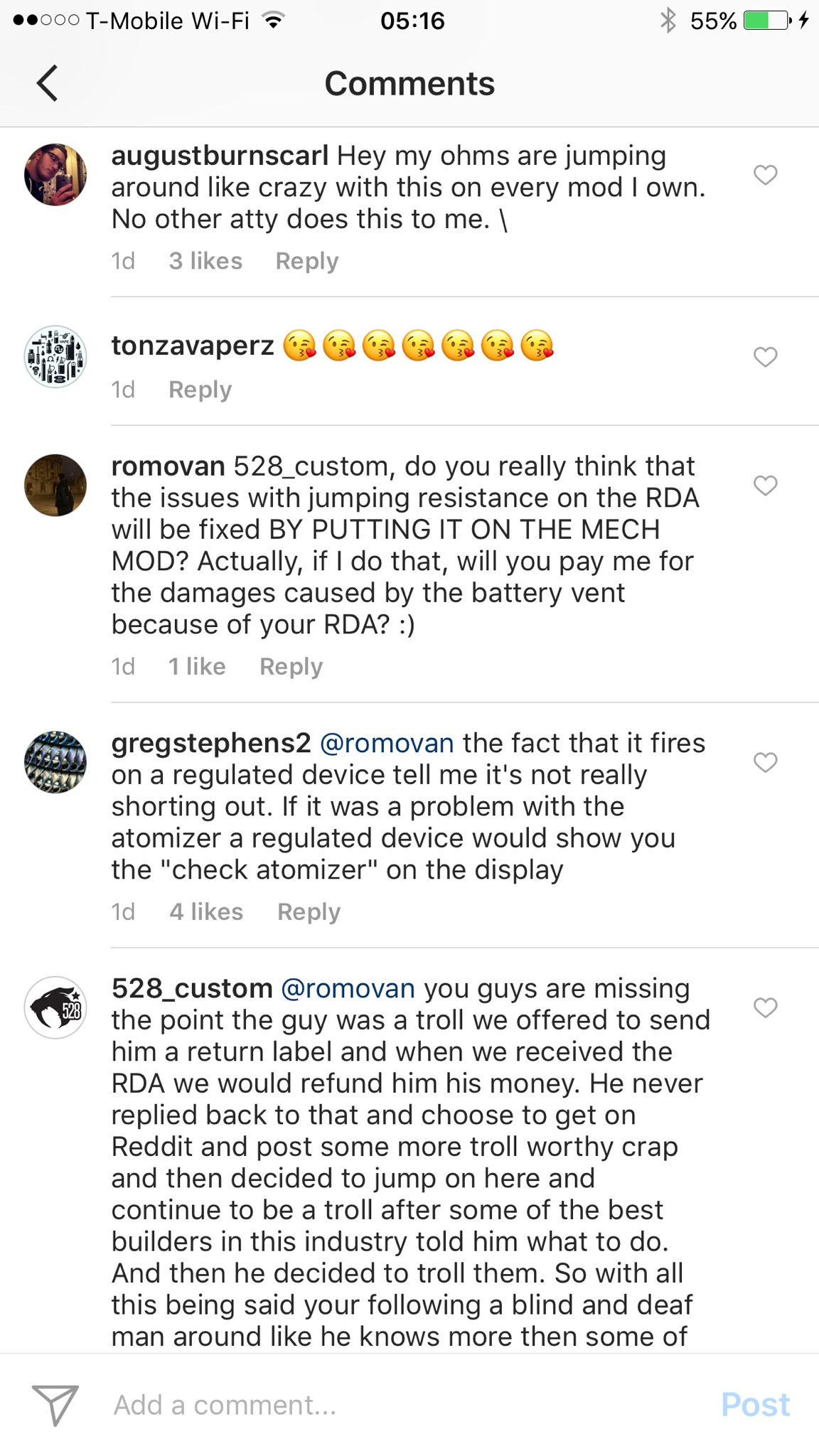Open augustburnscarl's profile picture
Image resolution: width=819 pixels, height=1456 pixels.
(x=55, y=175)
